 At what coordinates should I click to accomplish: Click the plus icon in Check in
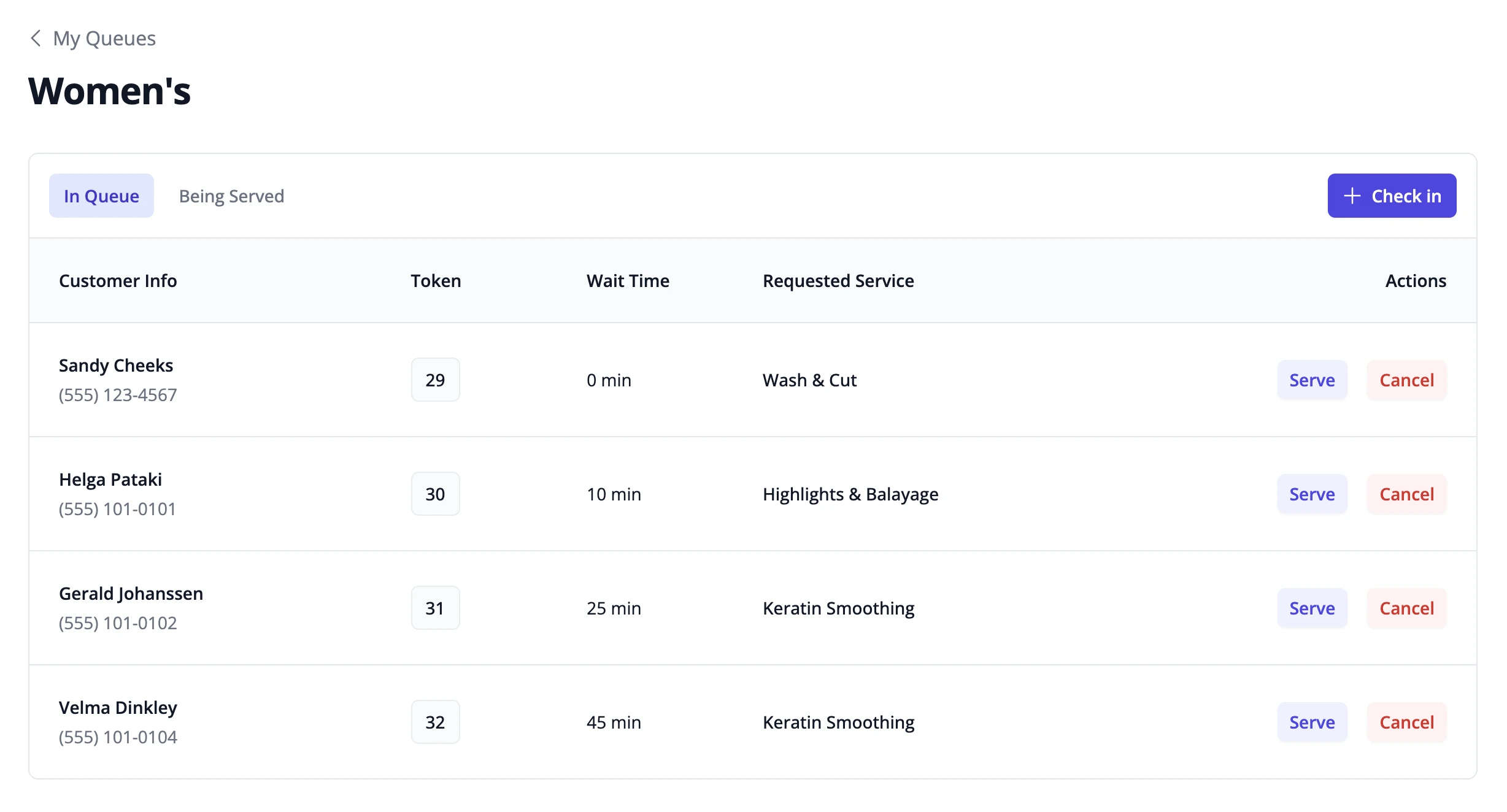tap(1352, 196)
